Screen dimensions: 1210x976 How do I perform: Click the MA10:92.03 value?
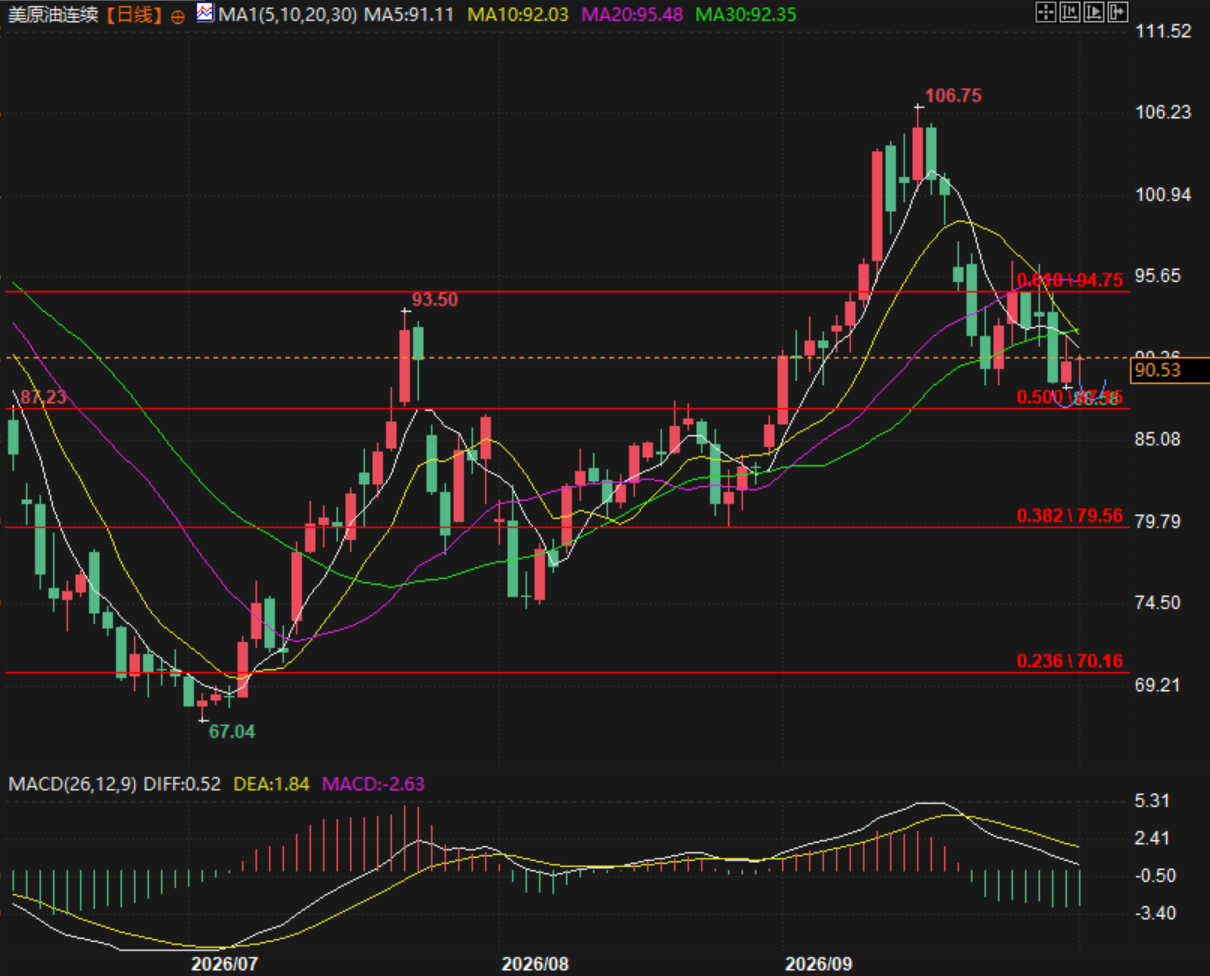518,15
